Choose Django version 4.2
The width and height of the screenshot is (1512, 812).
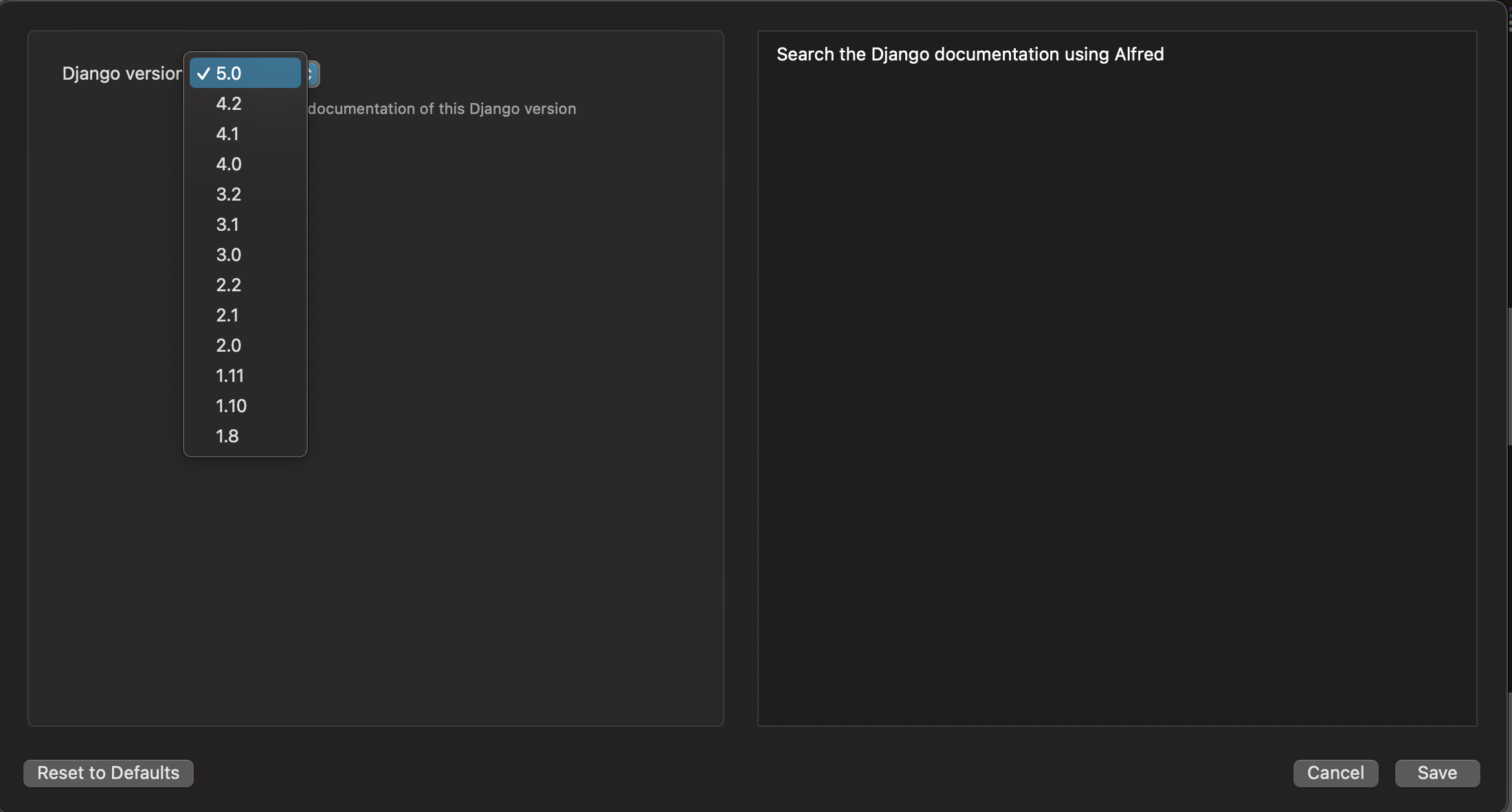[245, 104]
